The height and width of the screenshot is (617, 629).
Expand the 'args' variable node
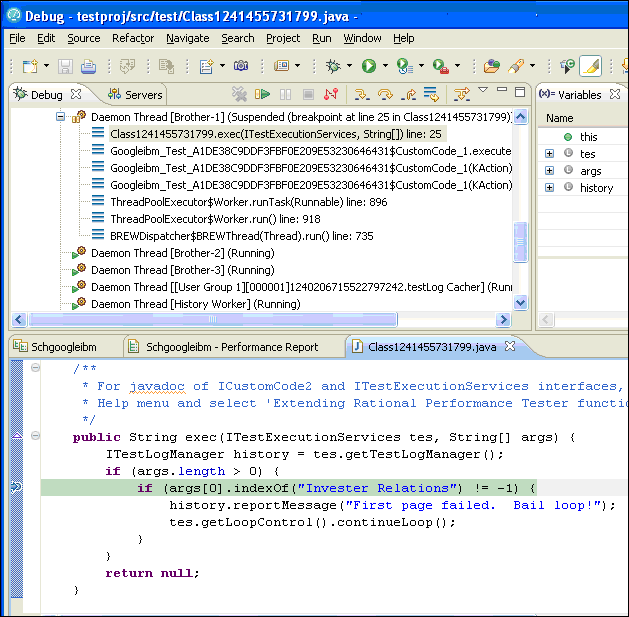tap(549, 171)
